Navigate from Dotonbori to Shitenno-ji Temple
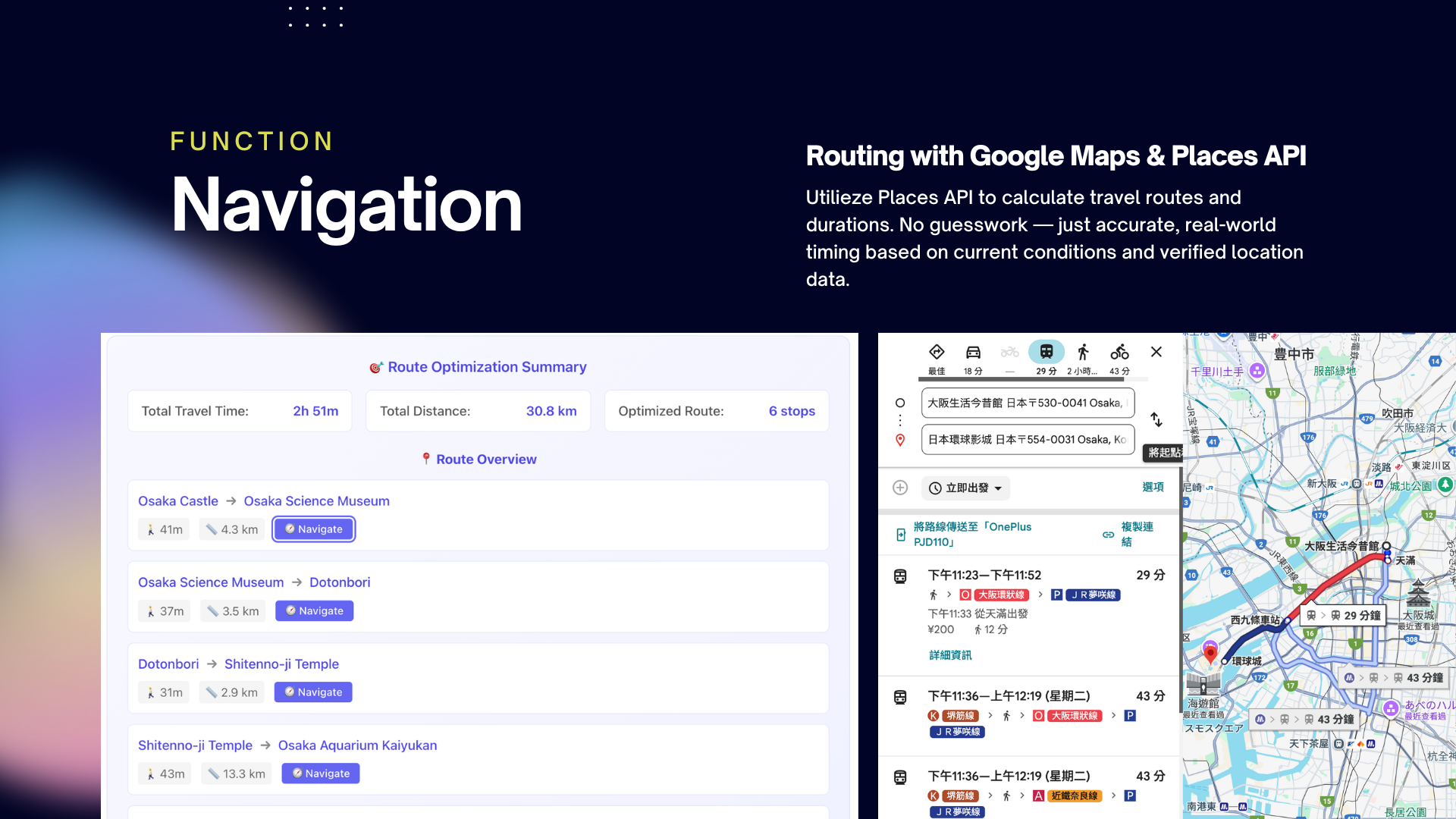 pos(312,692)
